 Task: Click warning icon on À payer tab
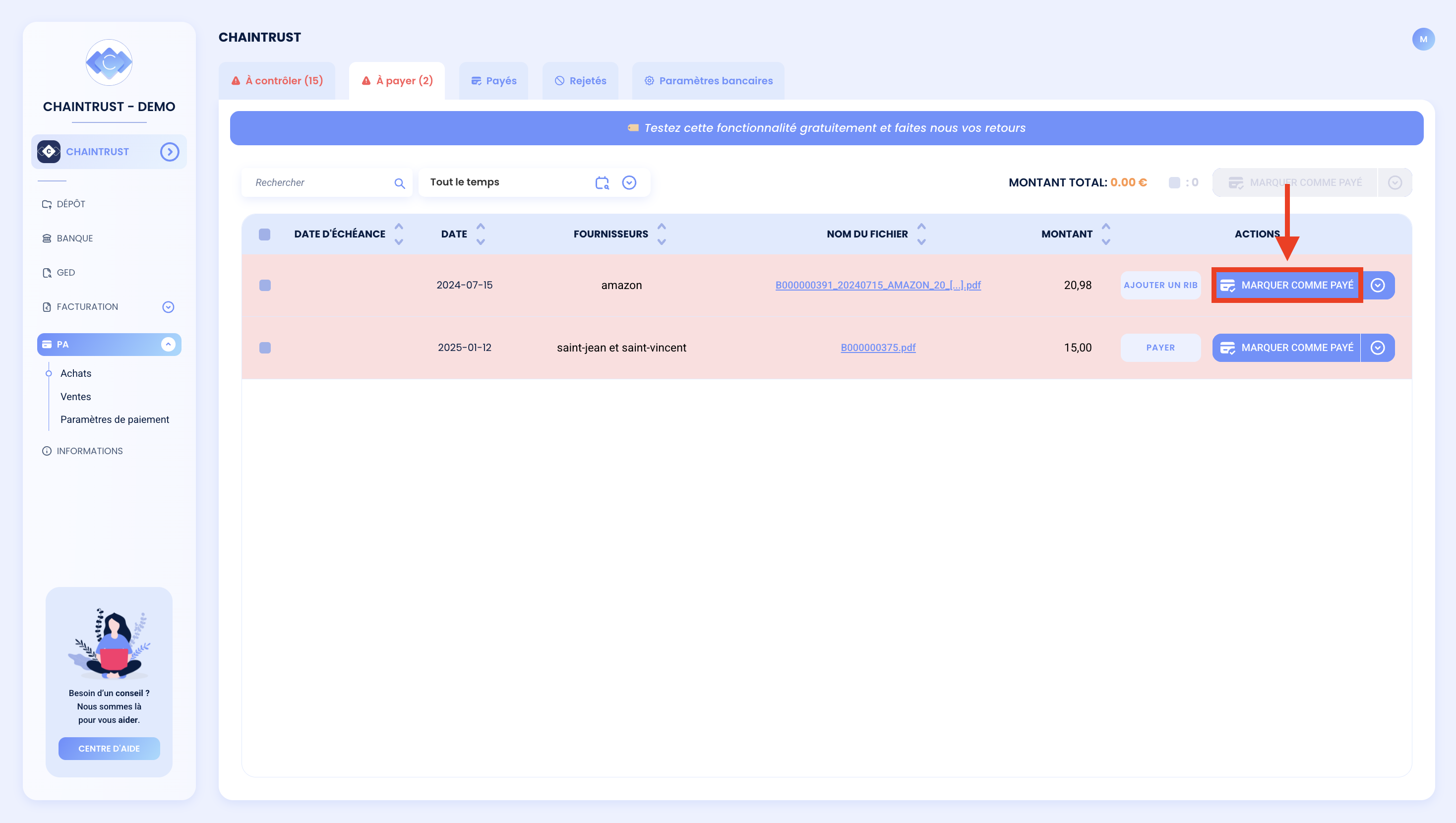(366, 81)
